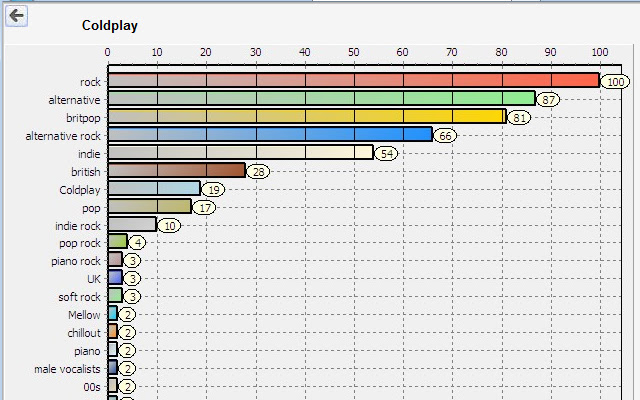Viewport: 640px width, 400px height.
Task: Select the green alternative bar
Action: (x=322, y=98)
